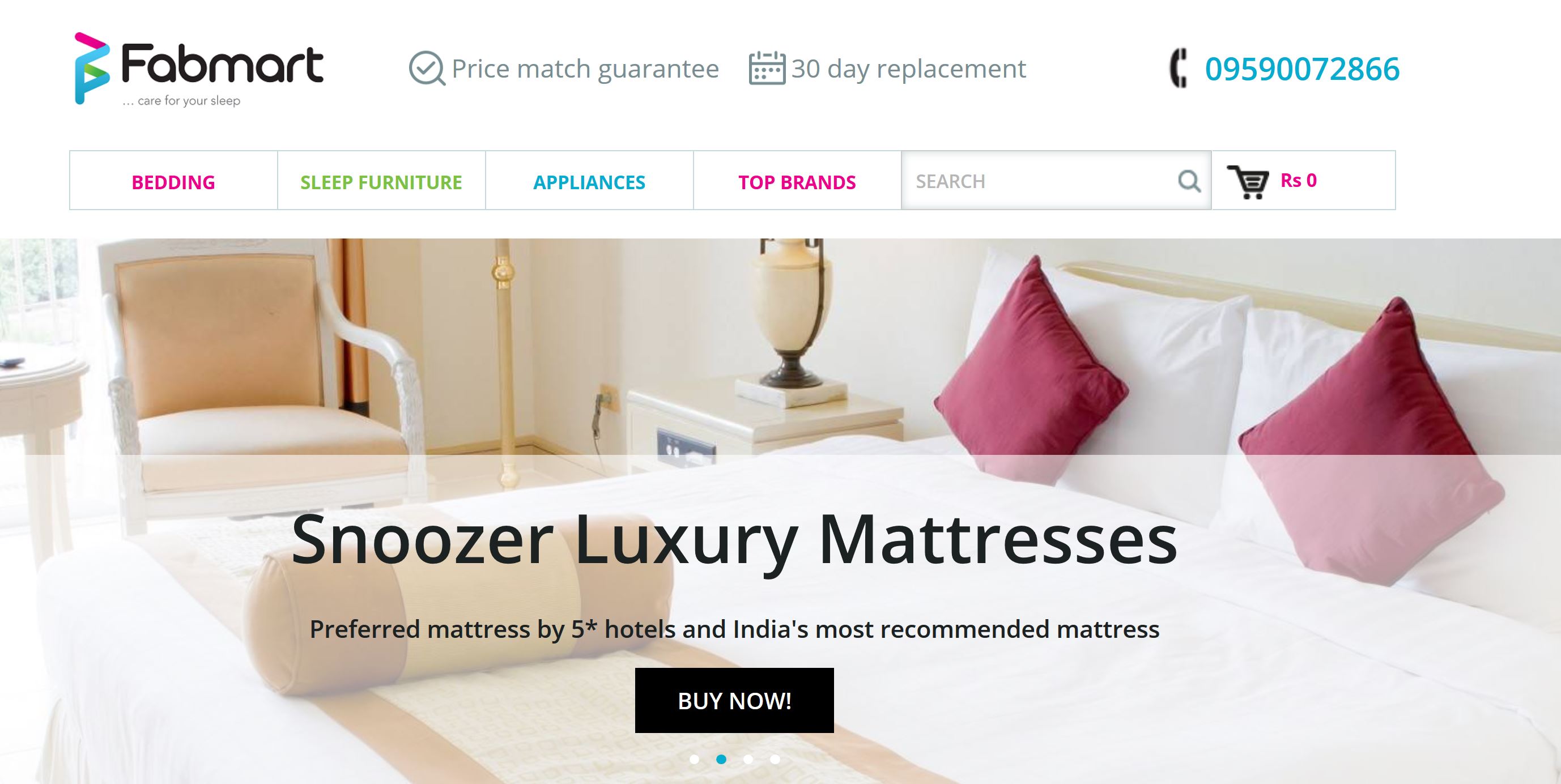Image resolution: width=1561 pixels, height=784 pixels.
Task: Click the search magnifier icon
Action: point(1189,181)
